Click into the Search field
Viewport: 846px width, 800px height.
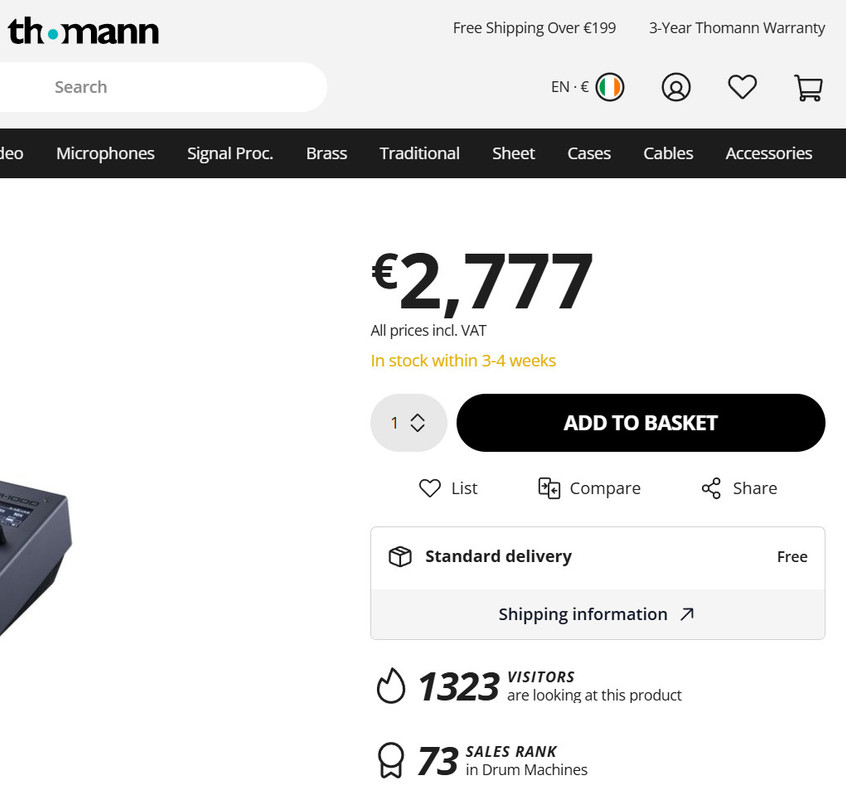pyautogui.click(x=163, y=87)
